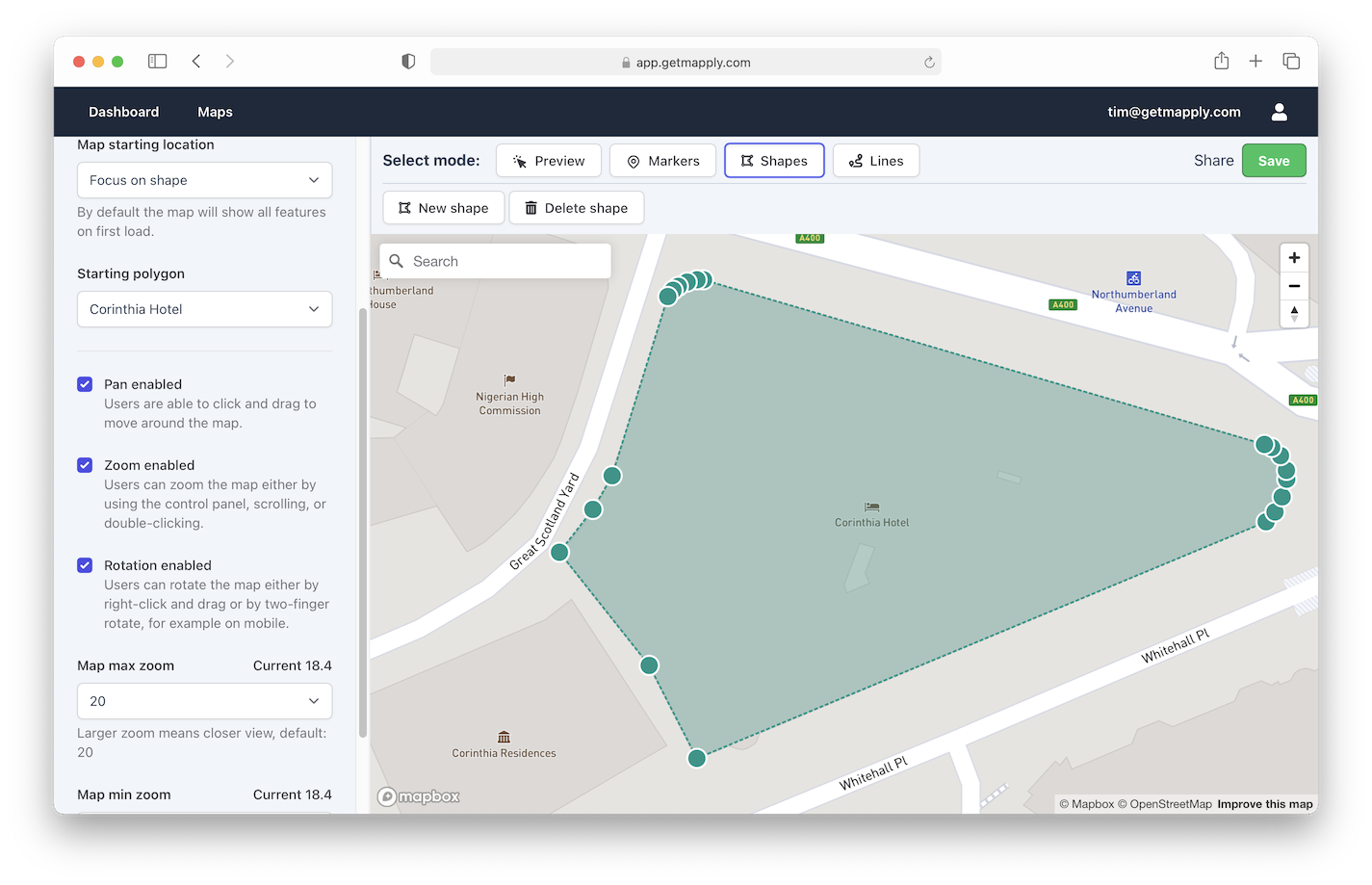The image size is (1372, 885).
Task: Click the privacy shield icon
Action: coord(408,62)
